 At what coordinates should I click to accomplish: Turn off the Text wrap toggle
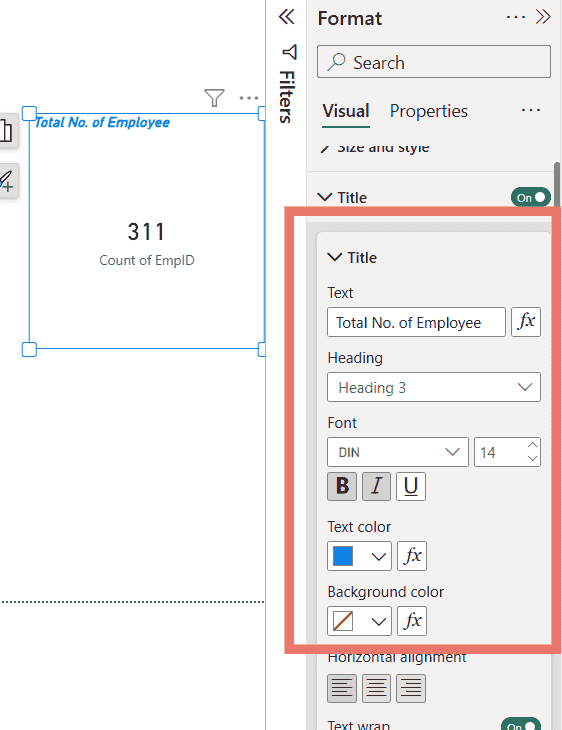point(521,724)
